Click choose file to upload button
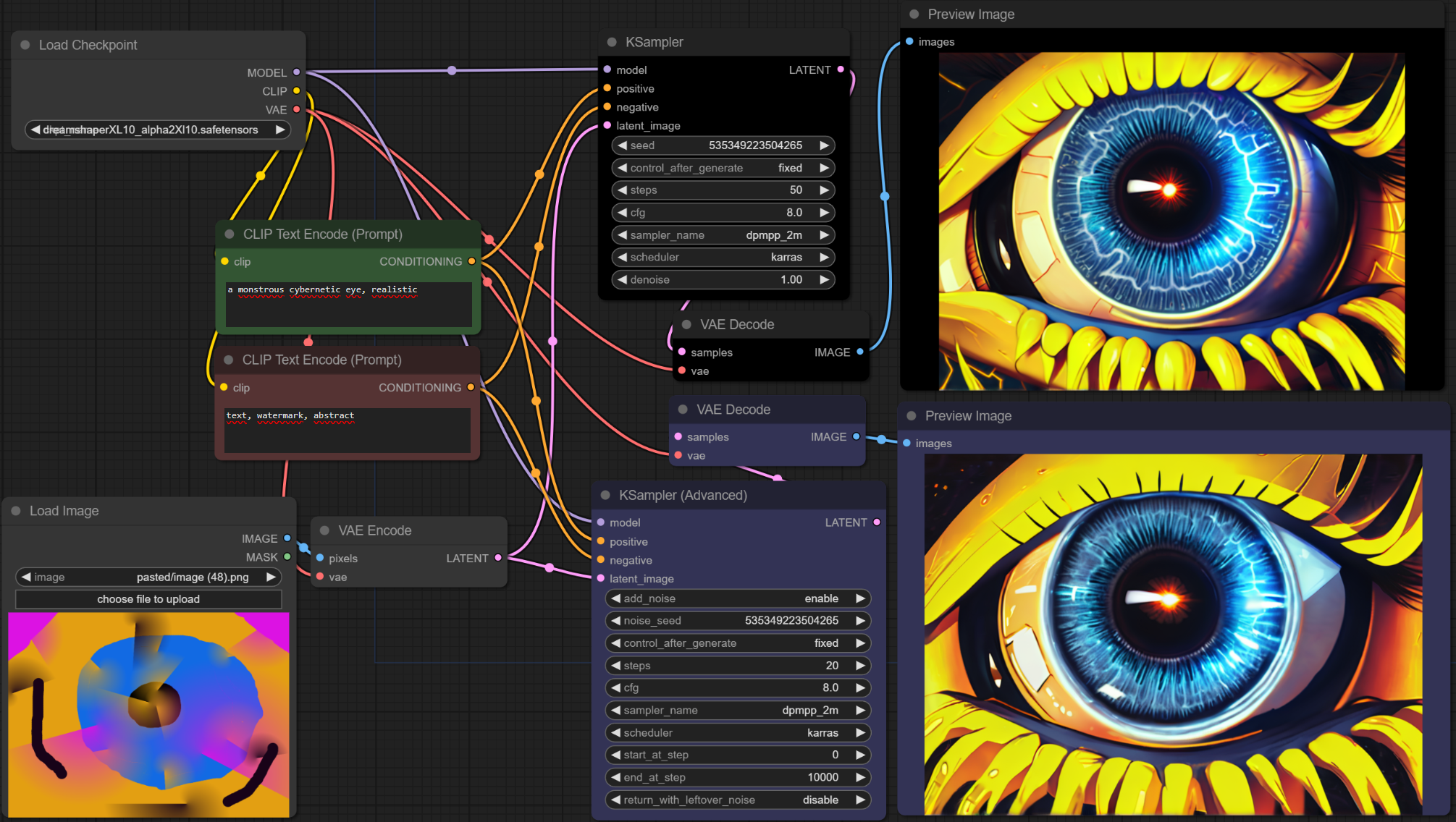This screenshot has width=1456, height=822. point(148,599)
